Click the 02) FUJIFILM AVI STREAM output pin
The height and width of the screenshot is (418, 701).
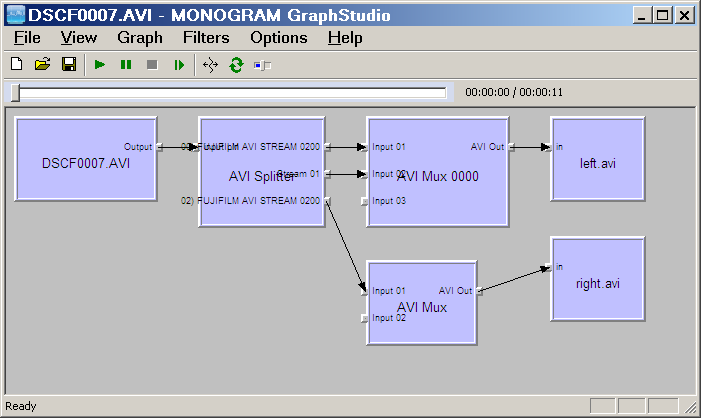328,201
